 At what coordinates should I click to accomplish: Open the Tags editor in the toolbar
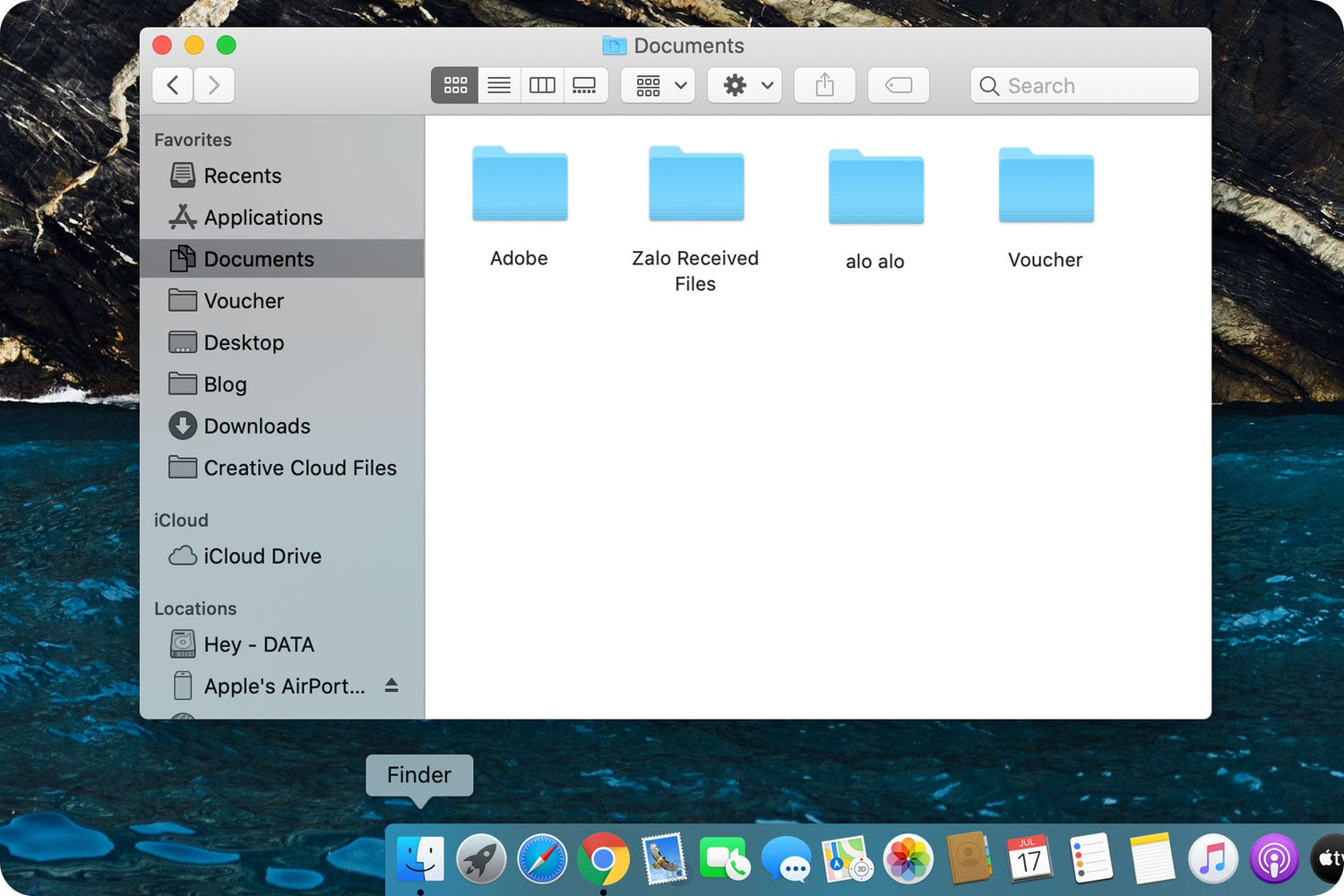pos(898,85)
